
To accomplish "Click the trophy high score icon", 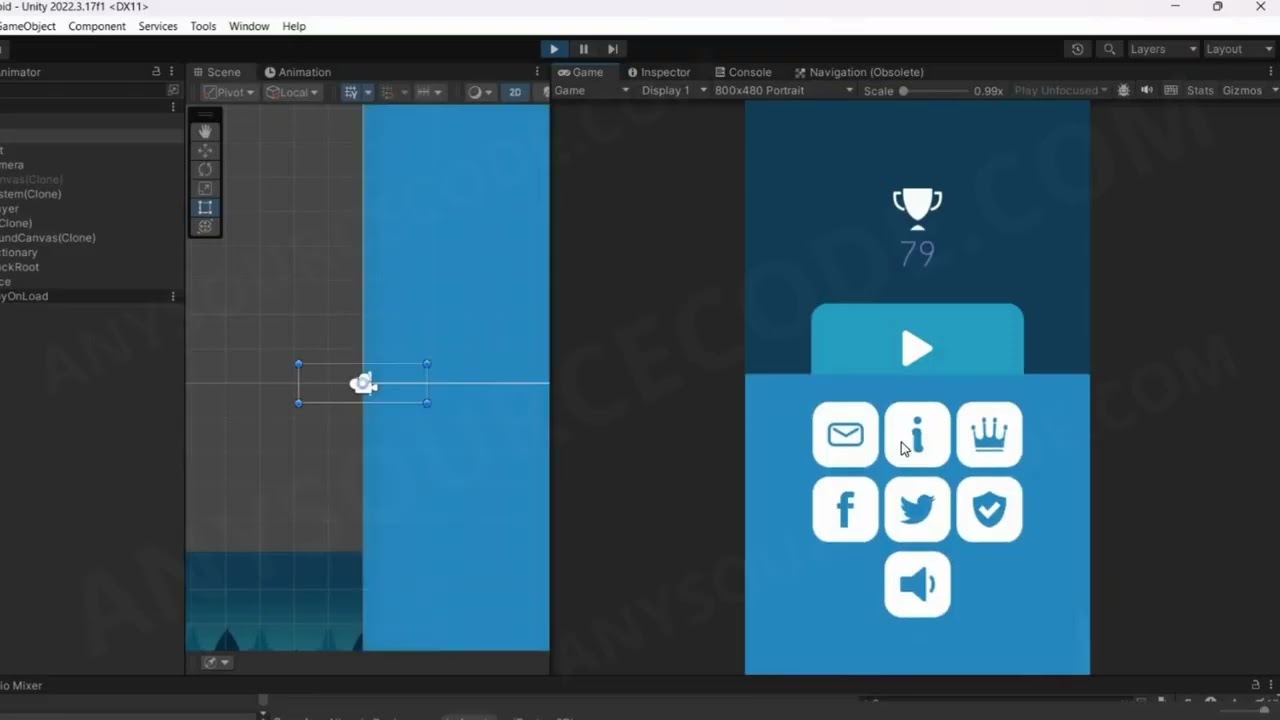I will (x=917, y=209).
